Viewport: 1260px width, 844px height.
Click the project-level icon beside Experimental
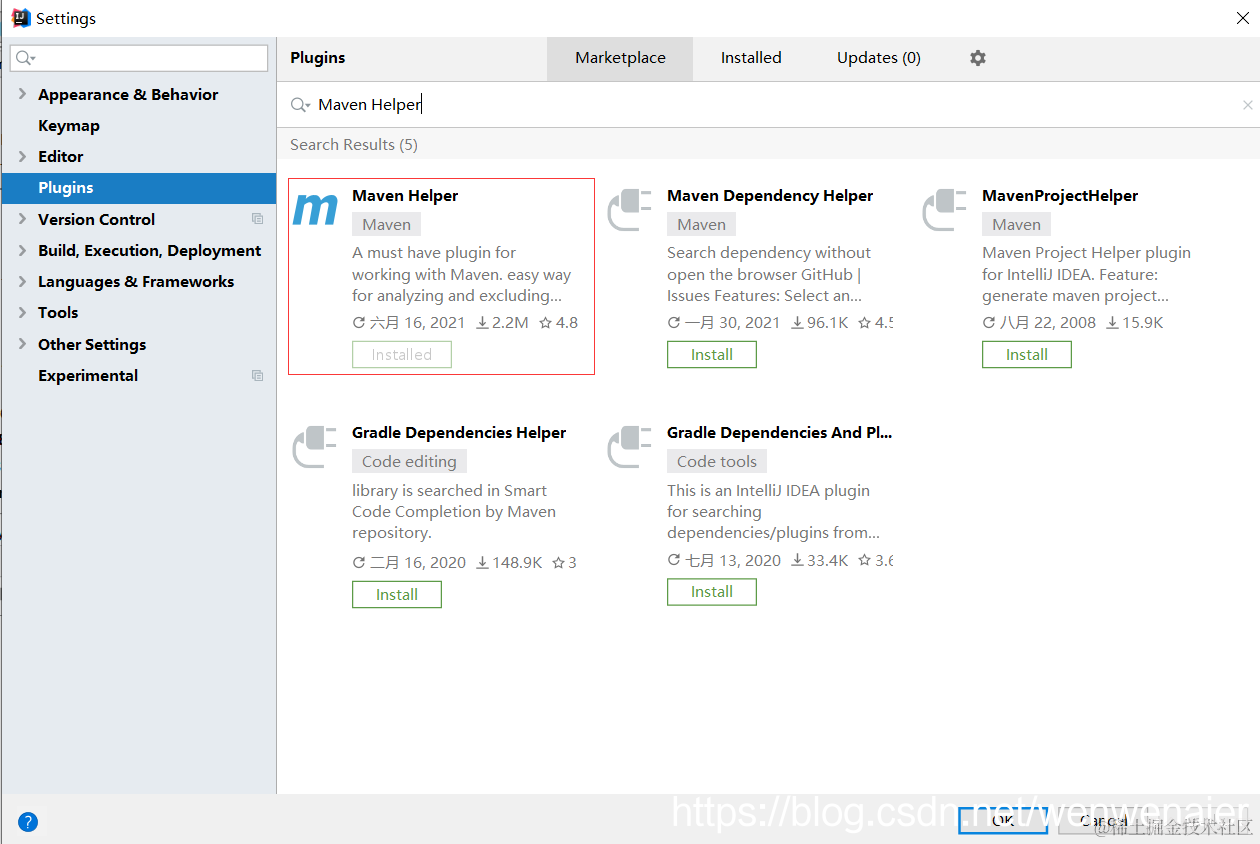(257, 376)
